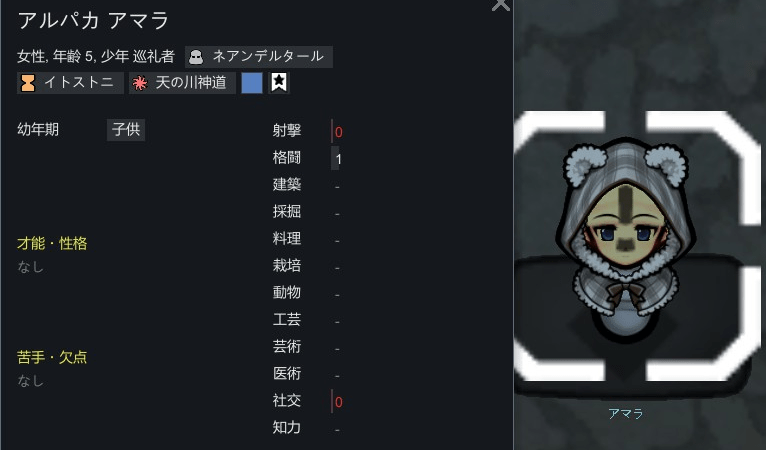The height and width of the screenshot is (450, 766).
Task: Select the 格闘 skill value bar
Action: click(x=336, y=158)
